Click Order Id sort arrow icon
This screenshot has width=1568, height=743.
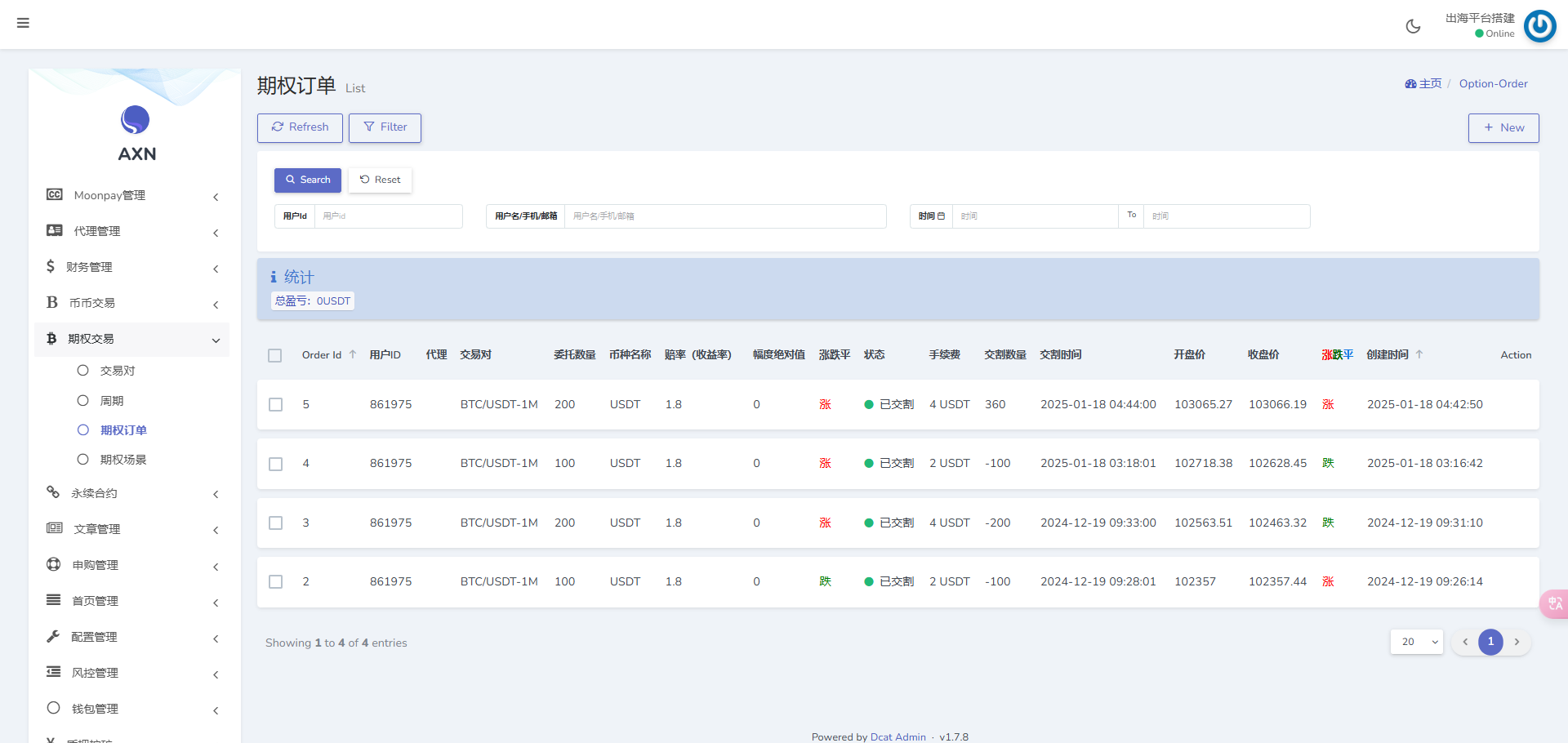[x=353, y=354]
